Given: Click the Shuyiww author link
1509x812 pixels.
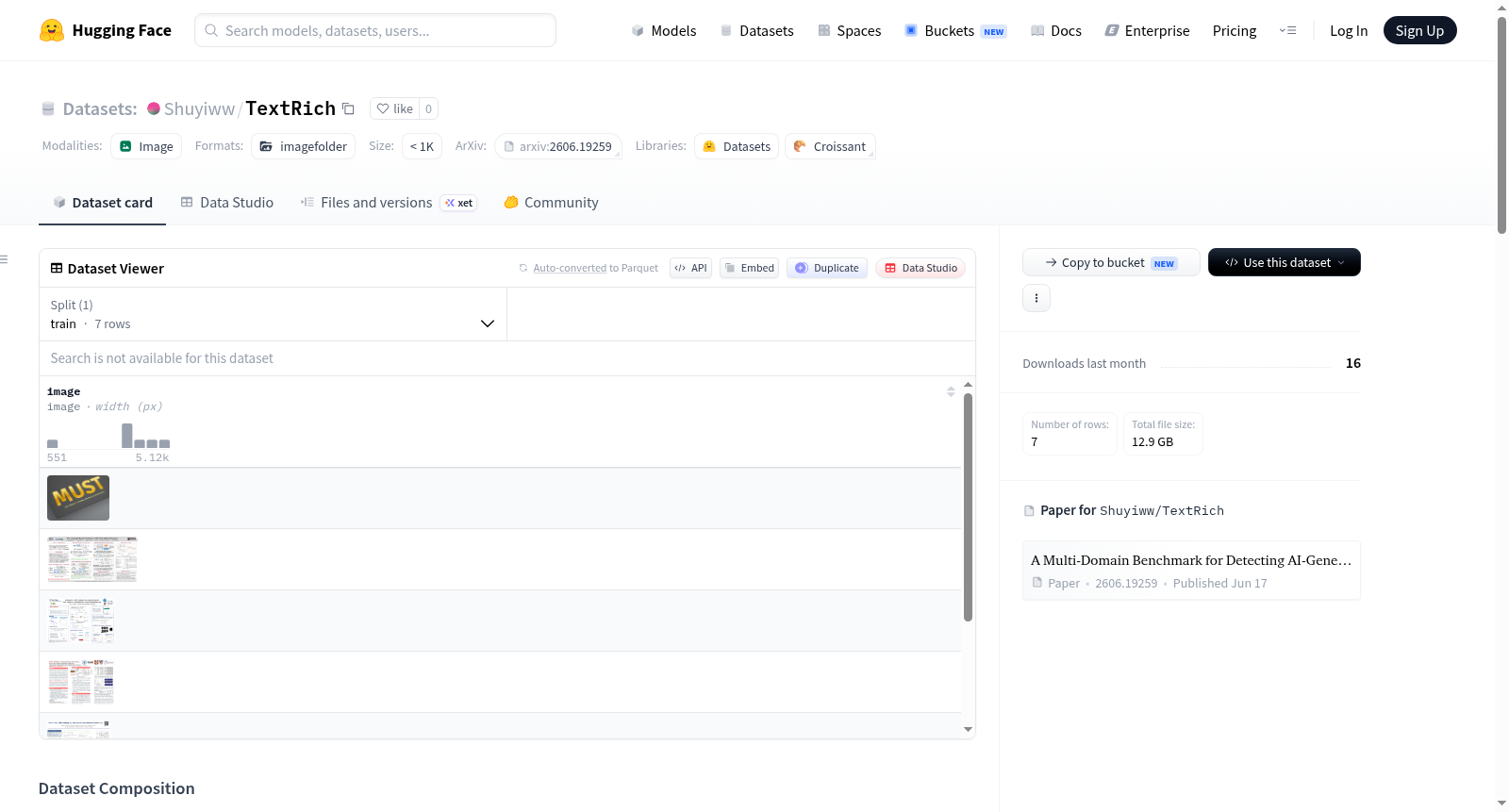Looking at the screenshot, I should [x=199, y=108].
